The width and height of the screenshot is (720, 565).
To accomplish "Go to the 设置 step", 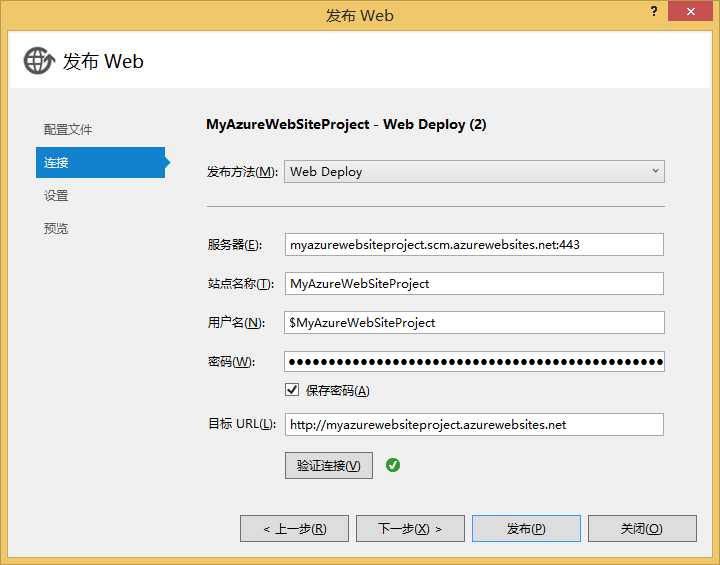I will (56, 196).
